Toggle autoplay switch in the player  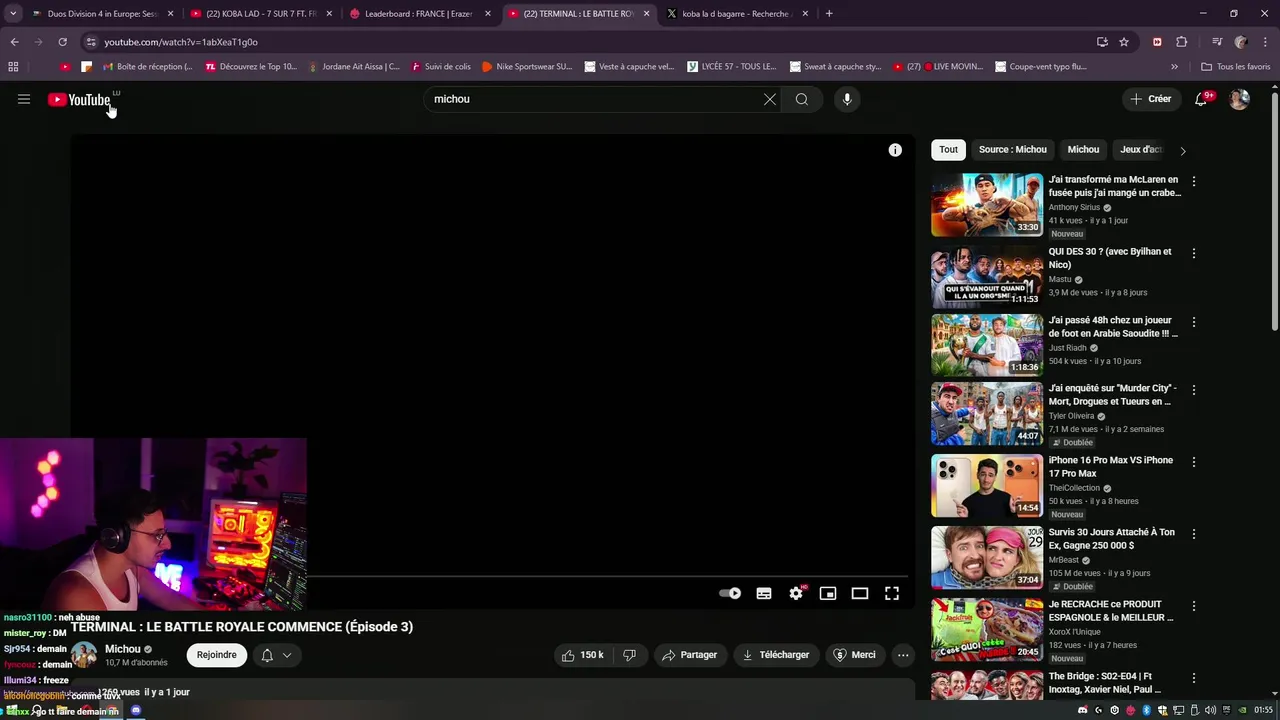(730, 593)
